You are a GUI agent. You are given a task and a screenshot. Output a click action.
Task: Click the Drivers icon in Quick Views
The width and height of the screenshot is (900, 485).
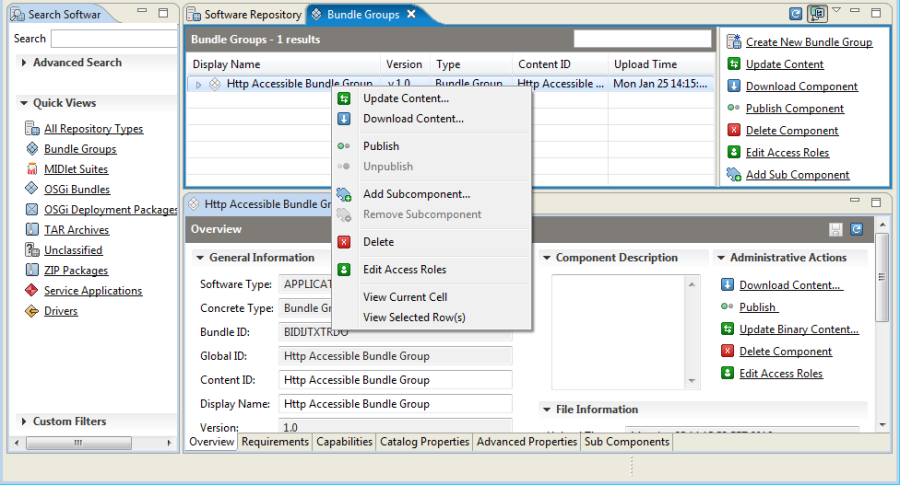[32, 311]
